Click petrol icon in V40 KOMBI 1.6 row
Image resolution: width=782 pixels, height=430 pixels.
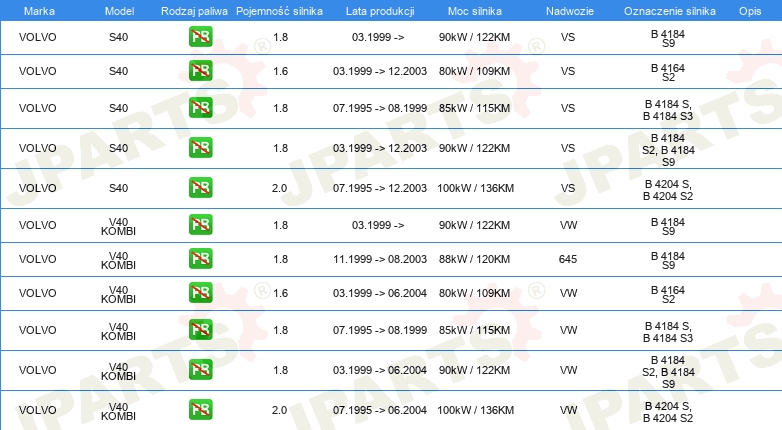click(200, 292)
